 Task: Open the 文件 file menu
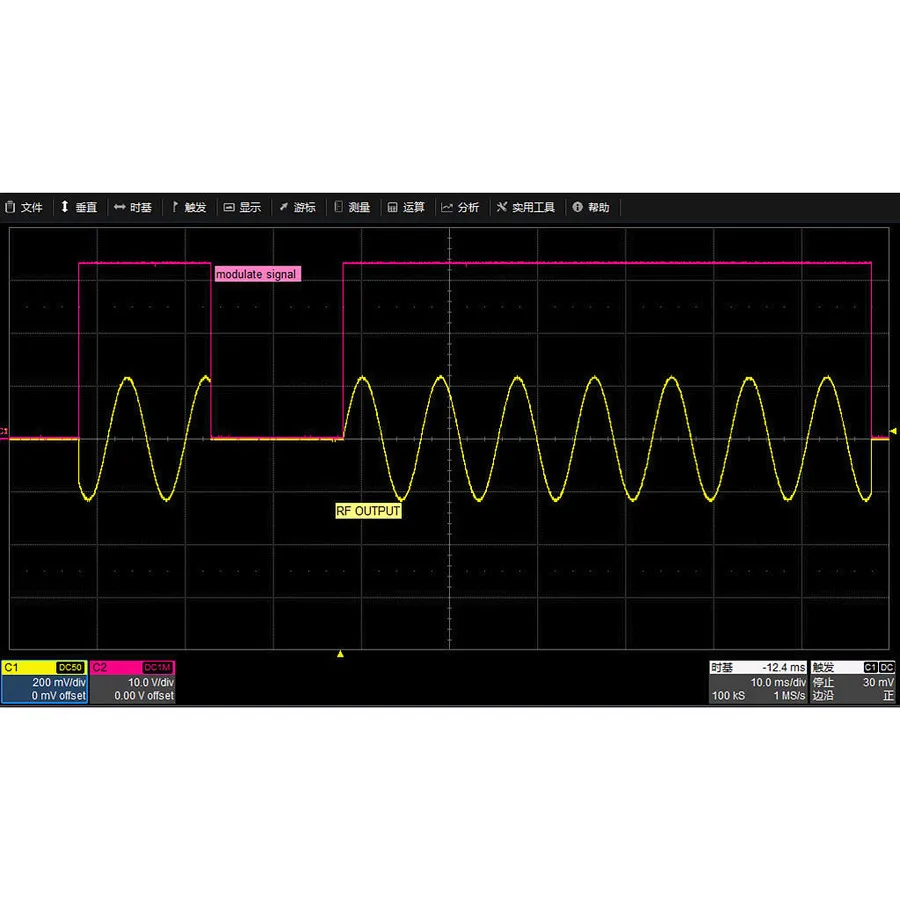coord(25,207)
